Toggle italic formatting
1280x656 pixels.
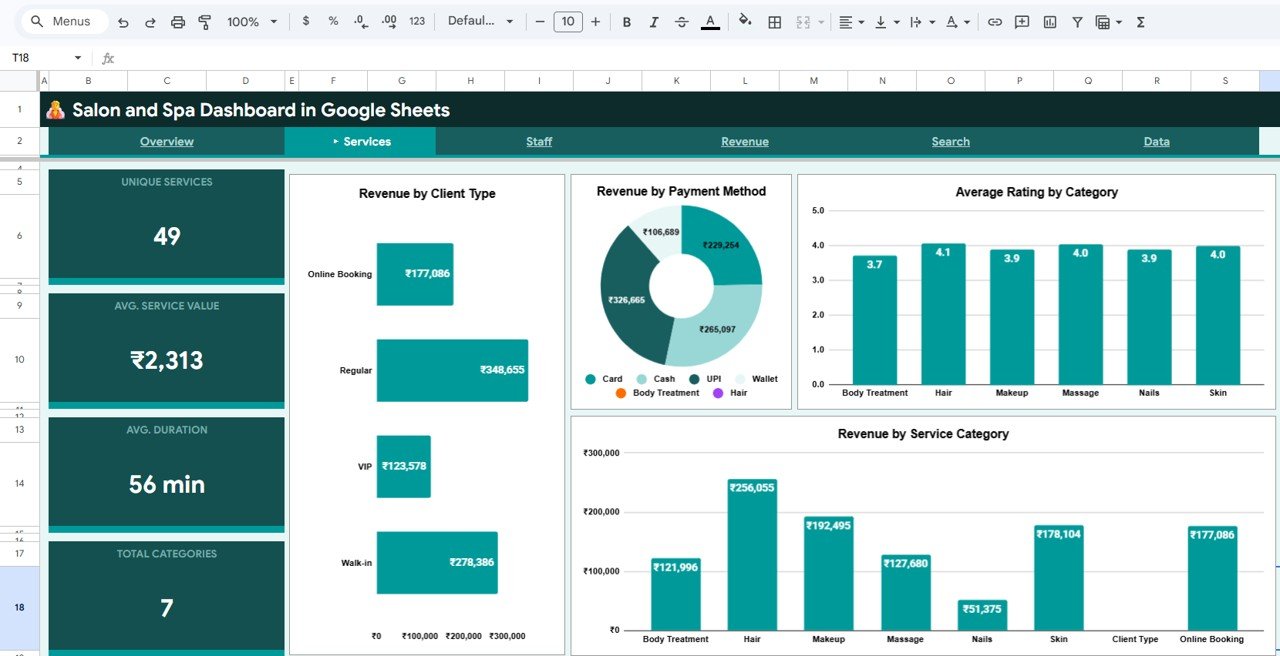(x=654, y=20)
